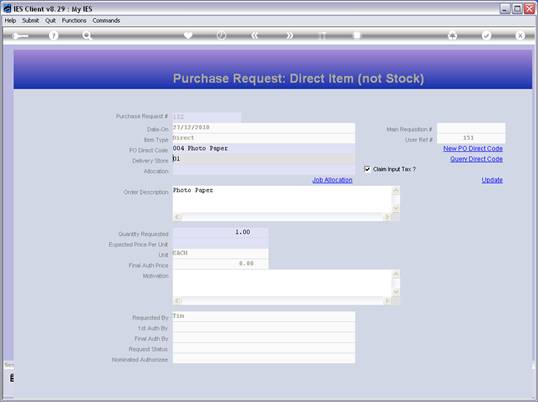Click the Update link
Screen dimensions: 538x402
click(492, 180)
